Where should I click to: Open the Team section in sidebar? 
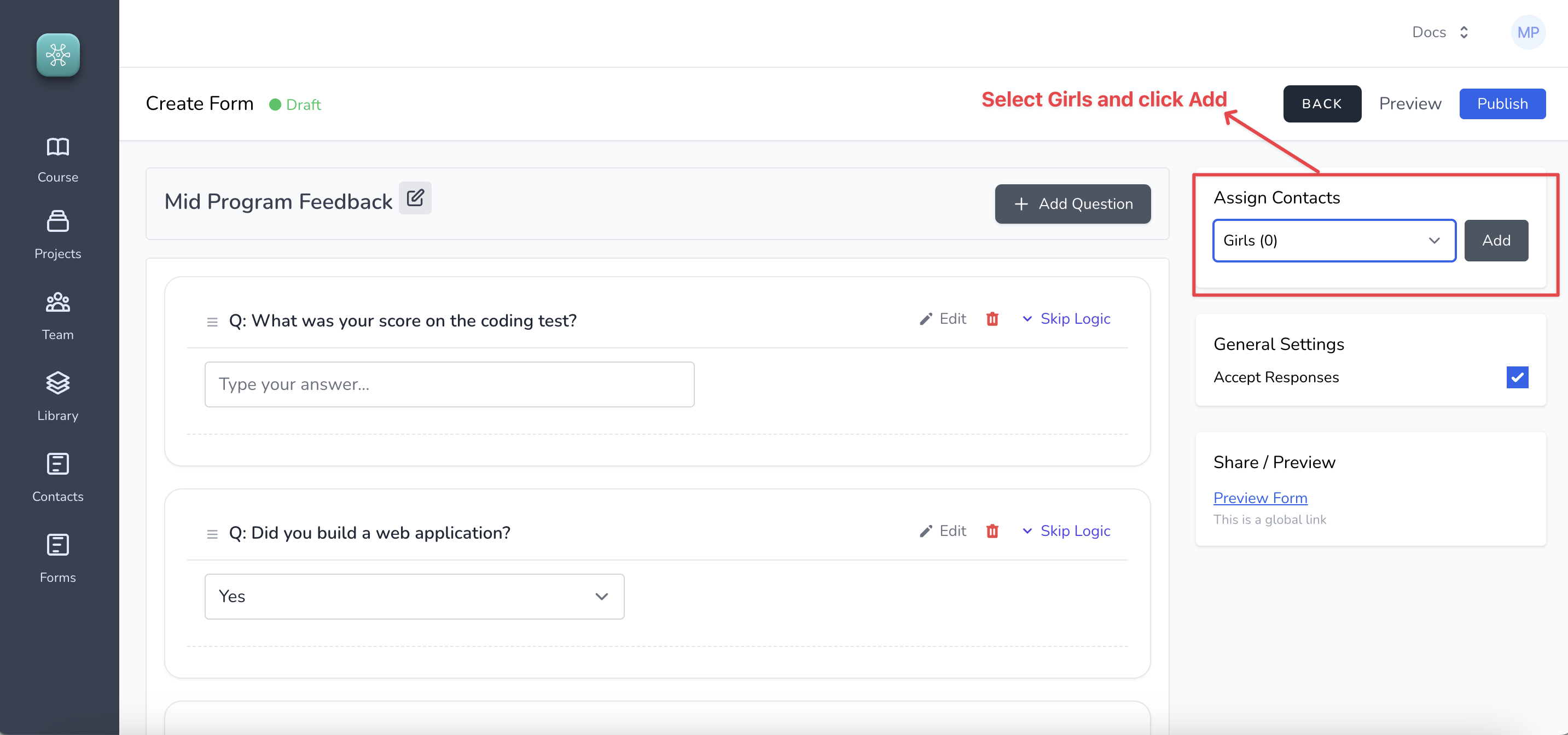tap(58, 317)
